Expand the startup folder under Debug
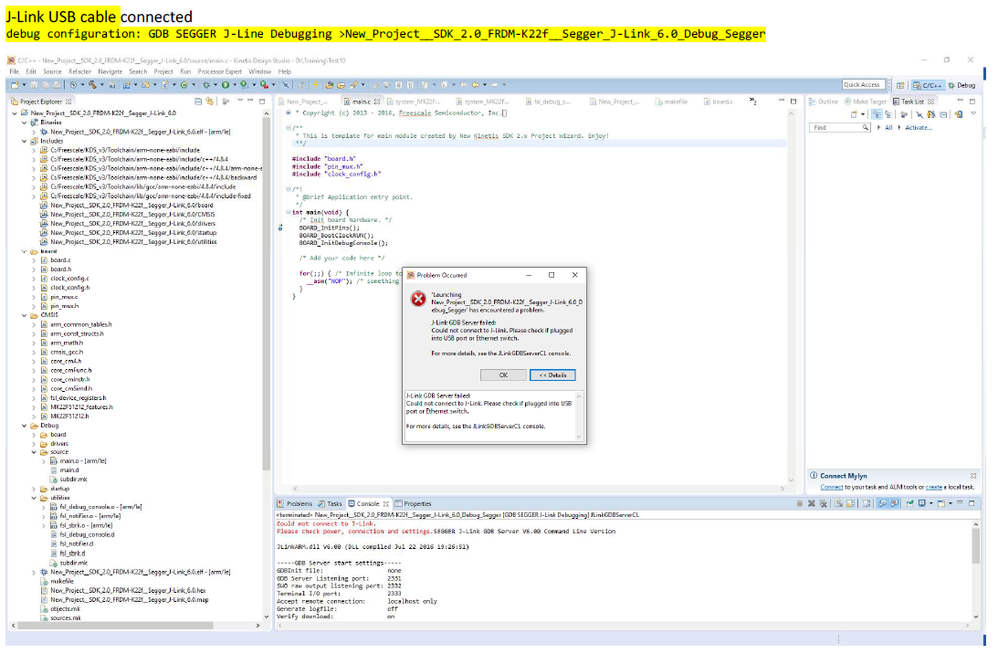 (34, 489)
